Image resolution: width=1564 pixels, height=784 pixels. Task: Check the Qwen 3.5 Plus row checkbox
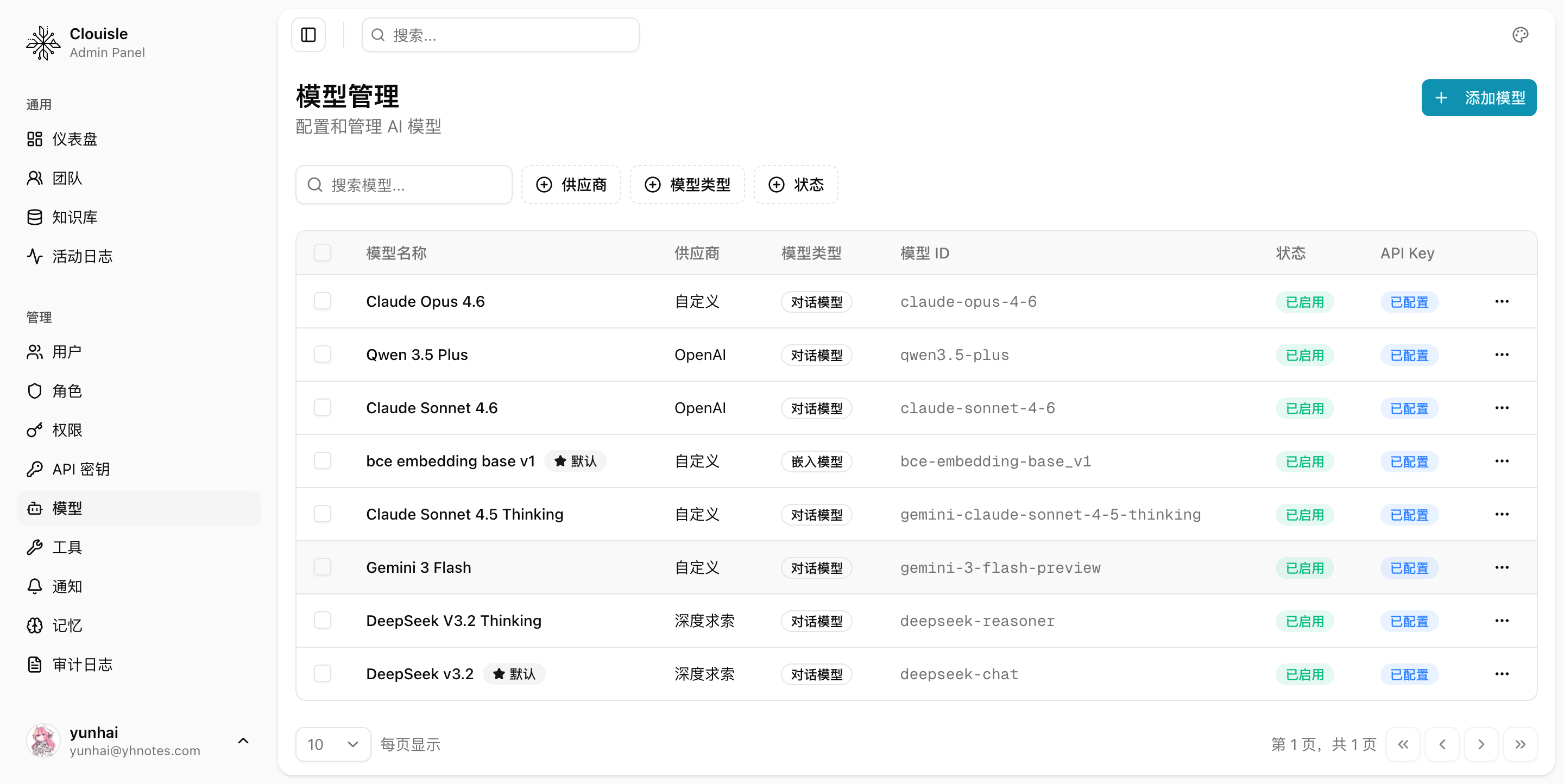(323, 355)
